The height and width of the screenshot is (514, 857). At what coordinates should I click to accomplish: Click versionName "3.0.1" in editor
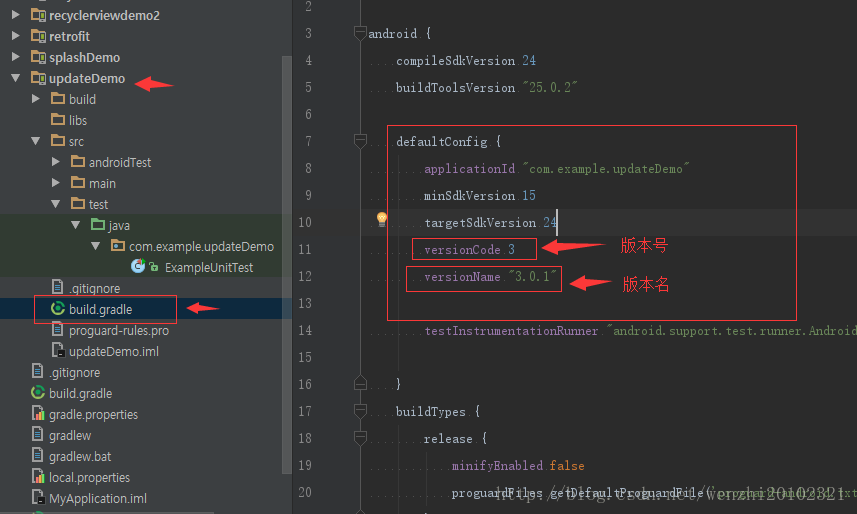coord(490,277)
